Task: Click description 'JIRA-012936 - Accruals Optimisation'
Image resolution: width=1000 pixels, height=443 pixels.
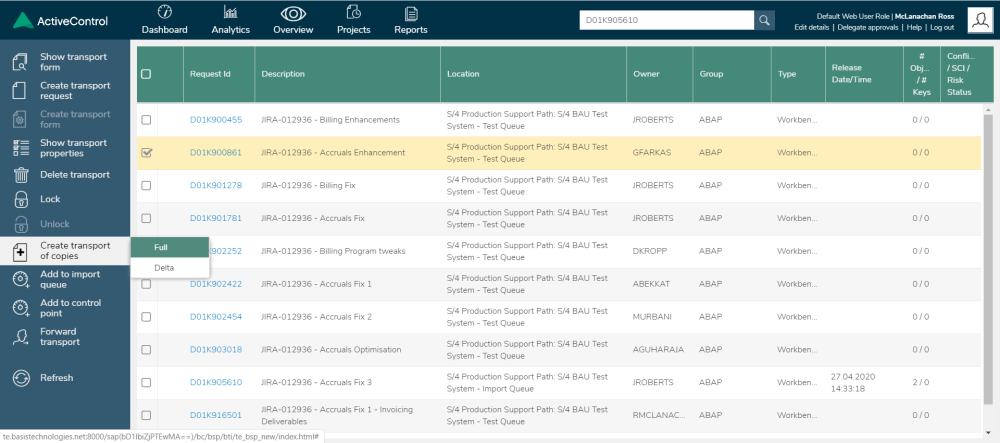Action: 331,349
